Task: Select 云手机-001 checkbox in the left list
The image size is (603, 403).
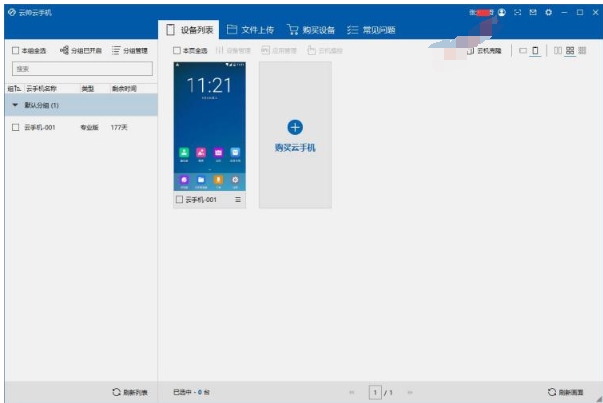Action: 15,127
